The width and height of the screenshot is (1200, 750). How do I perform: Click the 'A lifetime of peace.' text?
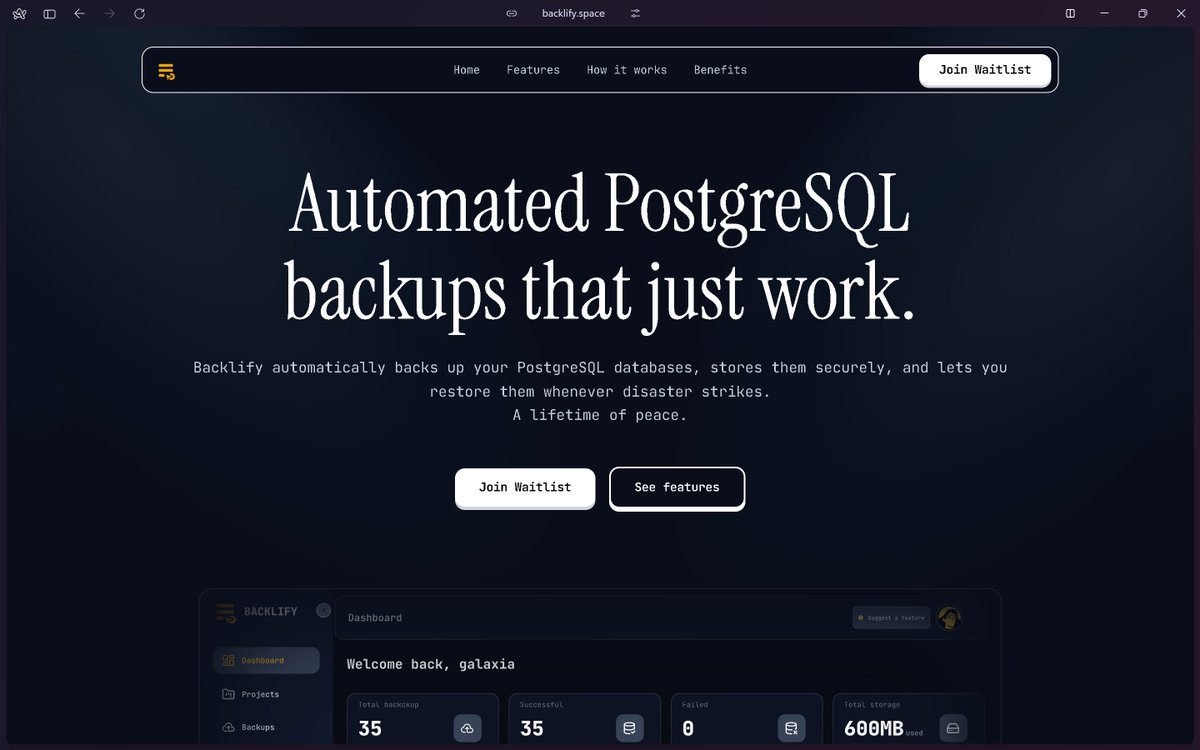coord(600,415)
